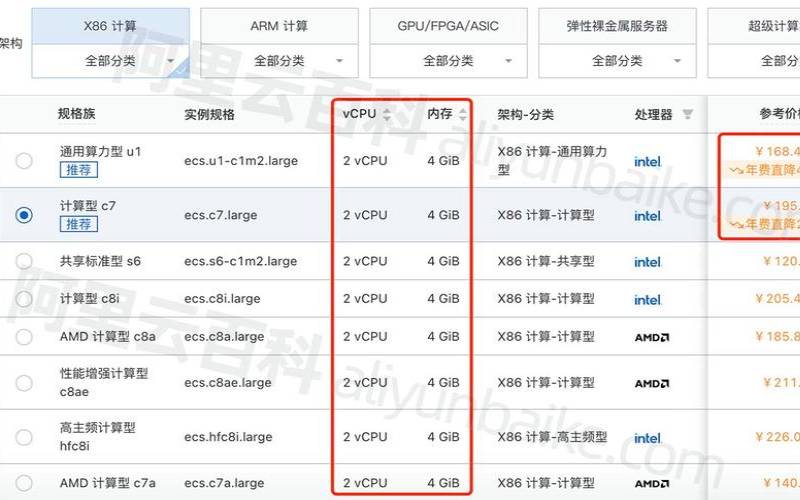Click the ecs.c8a.large instance spec
The height and width of the screenshot is (500, 800).
[x=224, y=337]
